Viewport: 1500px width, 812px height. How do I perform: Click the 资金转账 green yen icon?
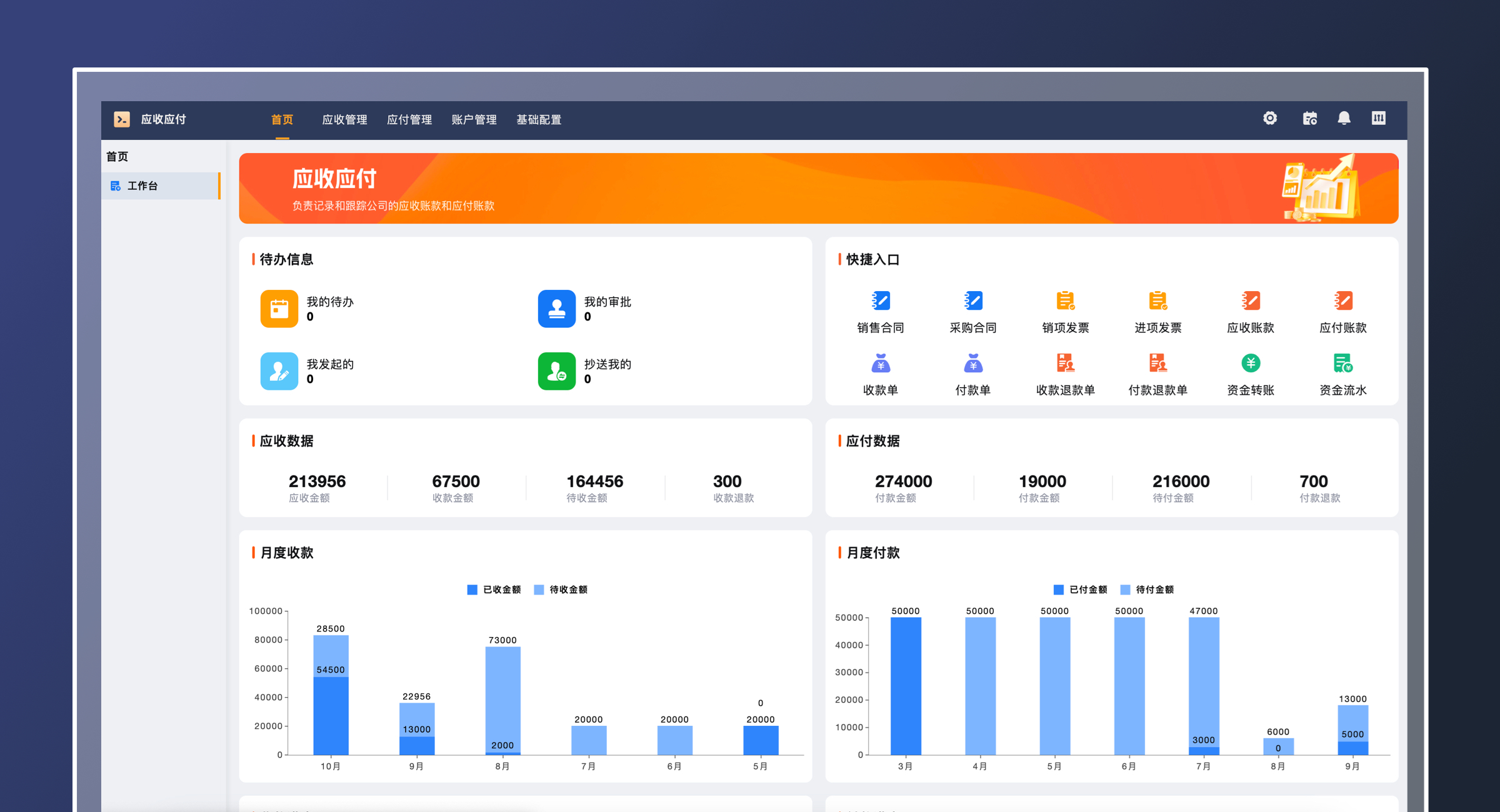click(1250, 363)
